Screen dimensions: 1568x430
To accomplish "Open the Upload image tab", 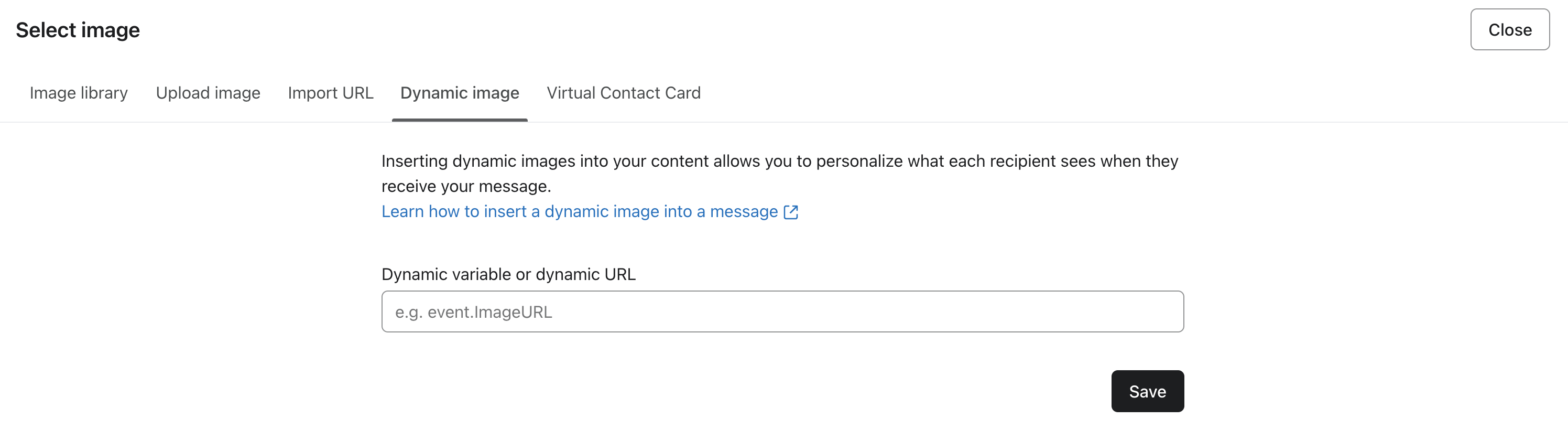I will pyautogui.click(x=208, y=93).
